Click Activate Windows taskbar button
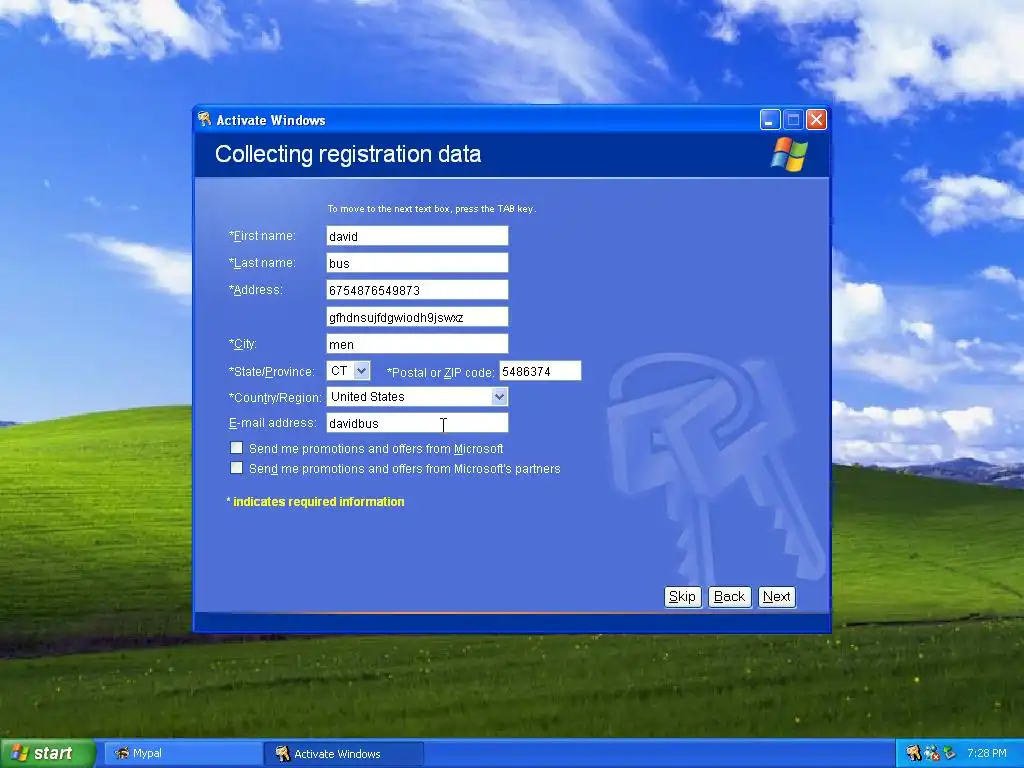This screenshot has height=768, width=1024. coord(344,754)
